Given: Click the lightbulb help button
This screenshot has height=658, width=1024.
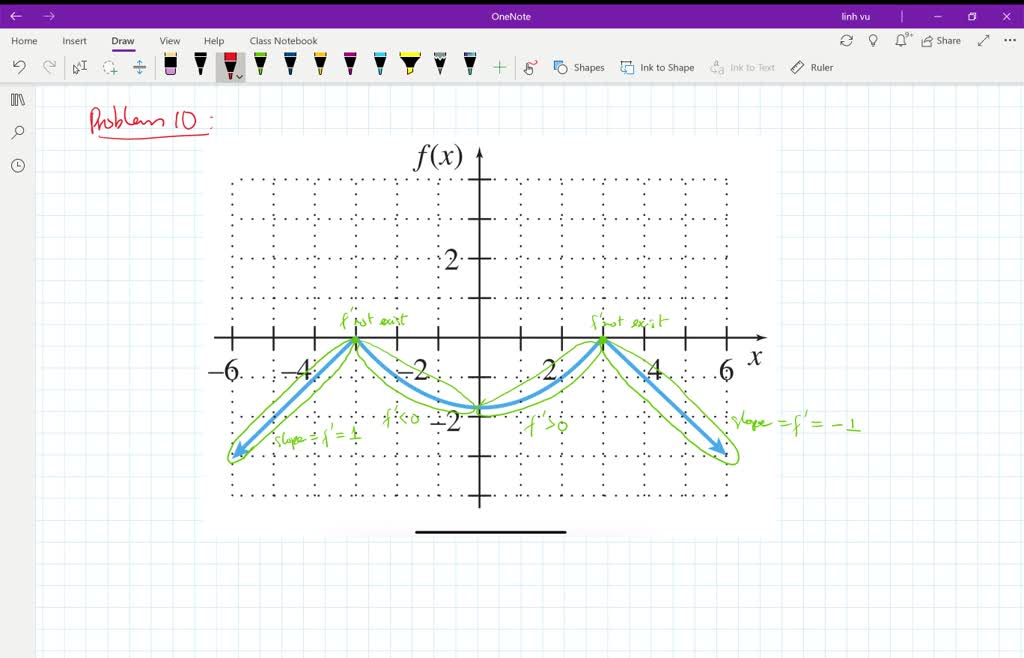Looking at the screenshot, I should pos(872,41).
